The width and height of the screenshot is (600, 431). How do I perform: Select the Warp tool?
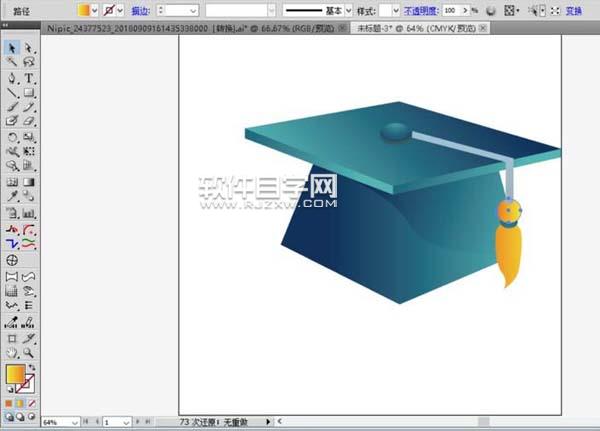pos(12,152)
